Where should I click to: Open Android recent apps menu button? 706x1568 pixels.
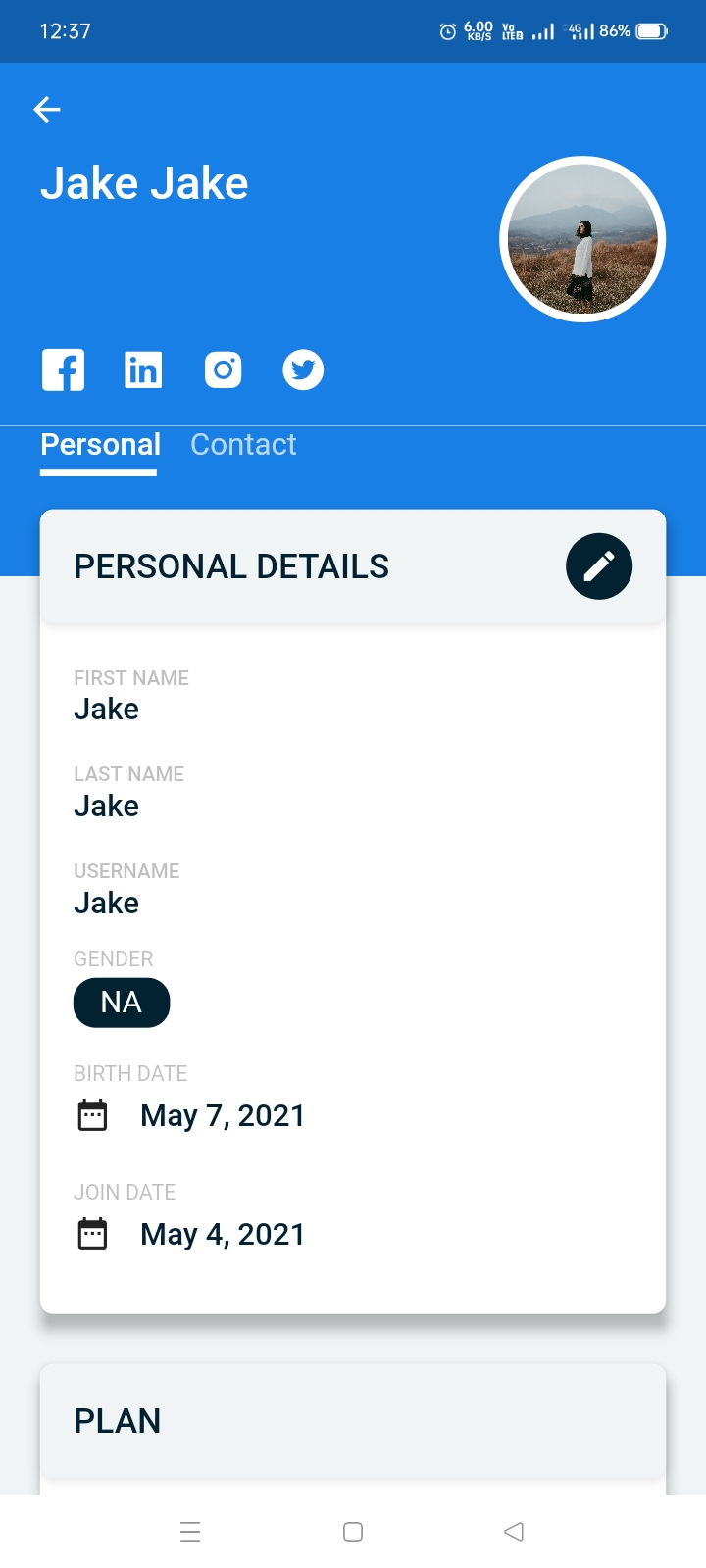tap(190, 1532)
